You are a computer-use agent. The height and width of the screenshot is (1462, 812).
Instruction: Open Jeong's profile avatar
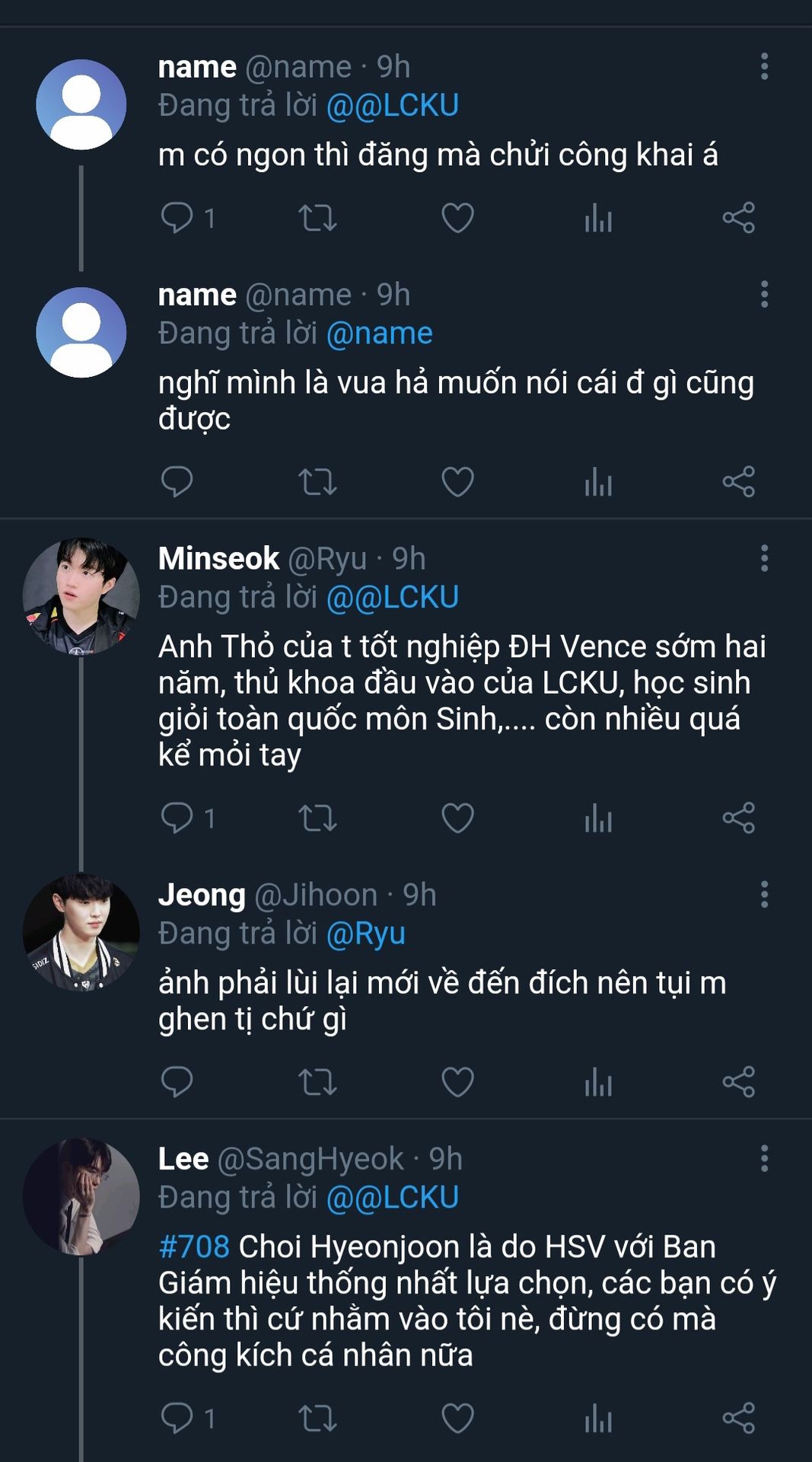[x=81, y=932]
